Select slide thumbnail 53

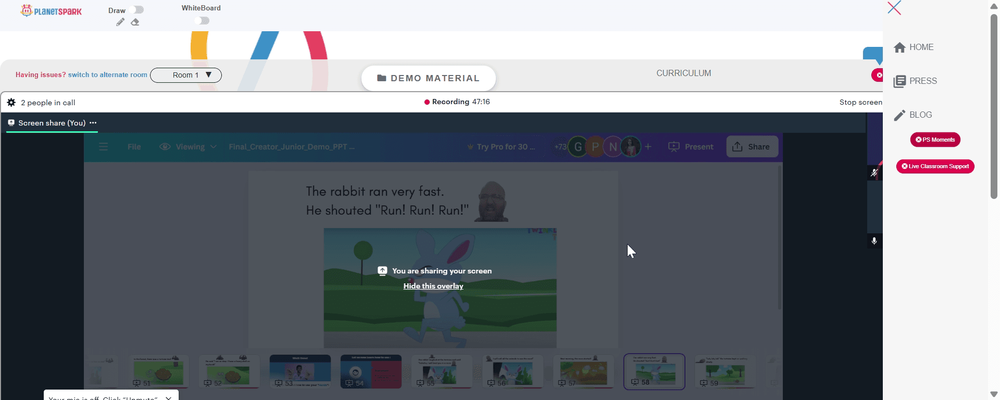300,371
